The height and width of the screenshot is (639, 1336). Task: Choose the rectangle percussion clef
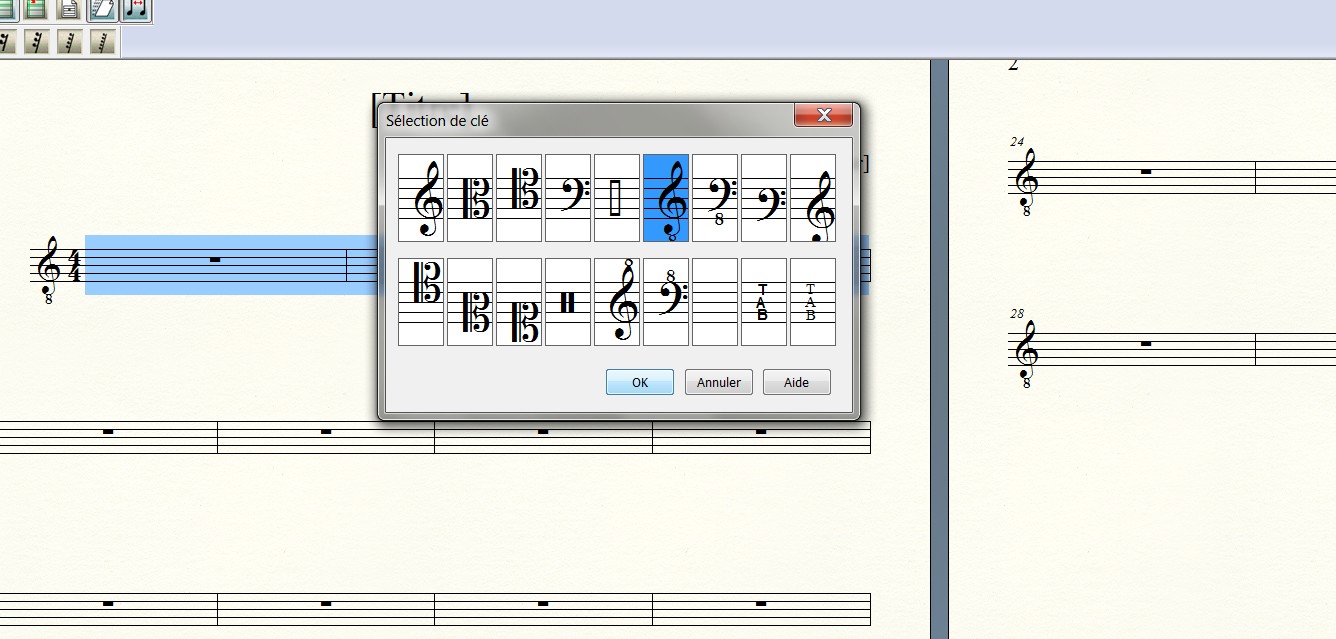(x=617, y=198)
